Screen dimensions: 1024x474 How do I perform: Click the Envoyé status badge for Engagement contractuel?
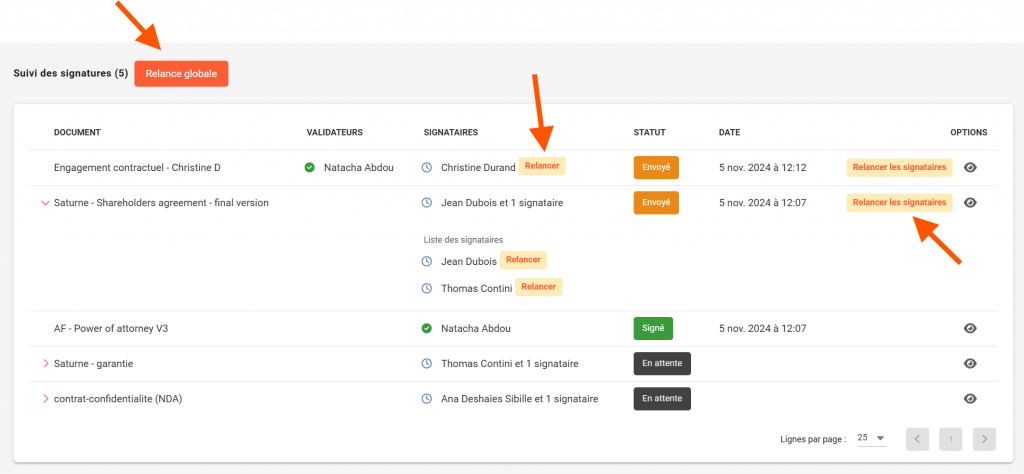coord(656,167)
